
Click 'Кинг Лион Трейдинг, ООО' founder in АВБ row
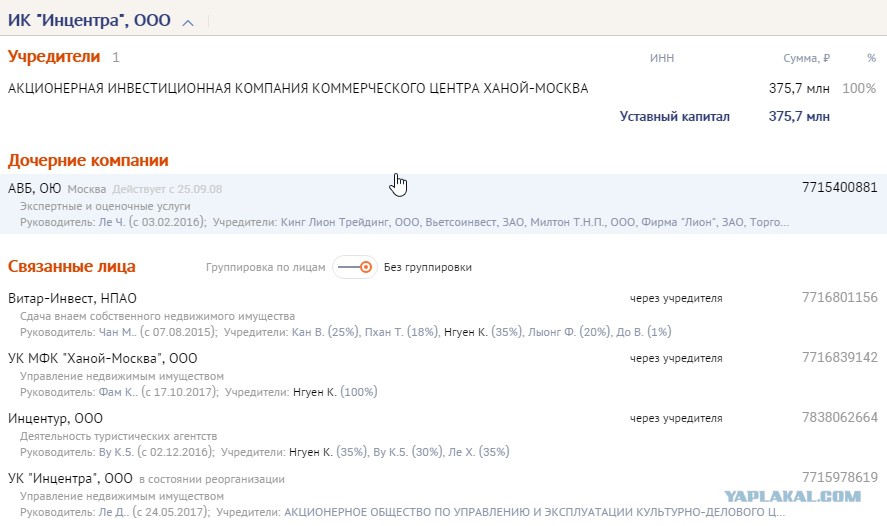(x=350, y=222)
